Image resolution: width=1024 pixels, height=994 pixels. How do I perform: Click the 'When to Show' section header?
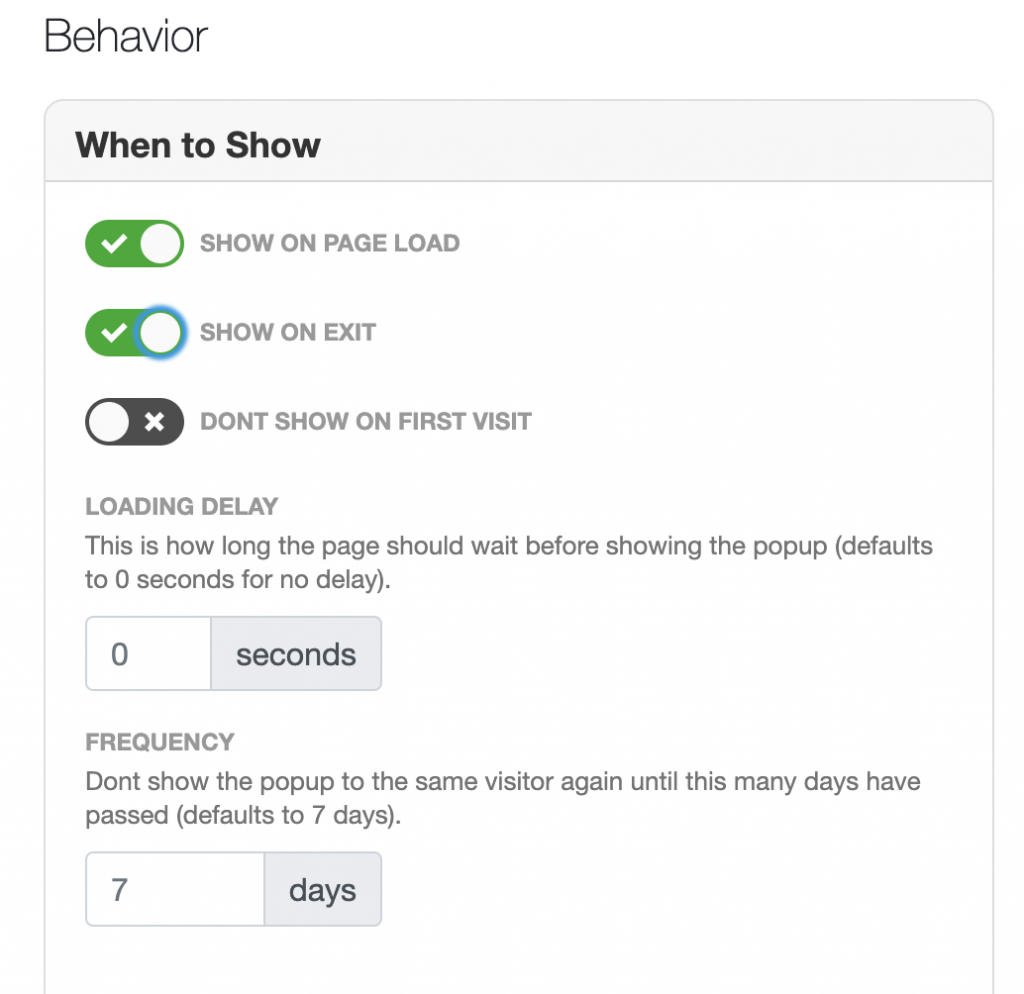[197, 145]
